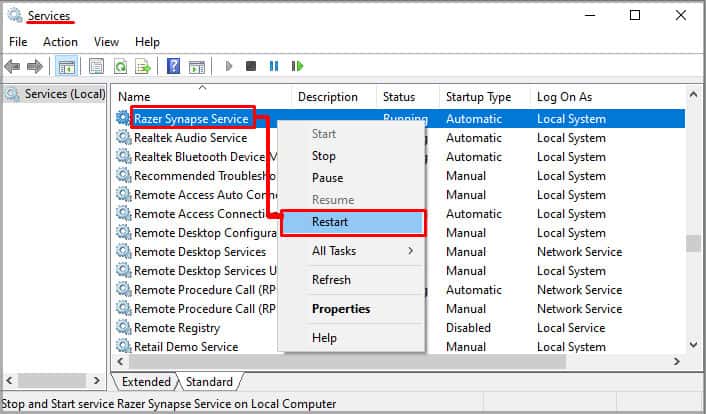
Task: Open the Help menu in menu bar
Action: [x=147, y=42]
